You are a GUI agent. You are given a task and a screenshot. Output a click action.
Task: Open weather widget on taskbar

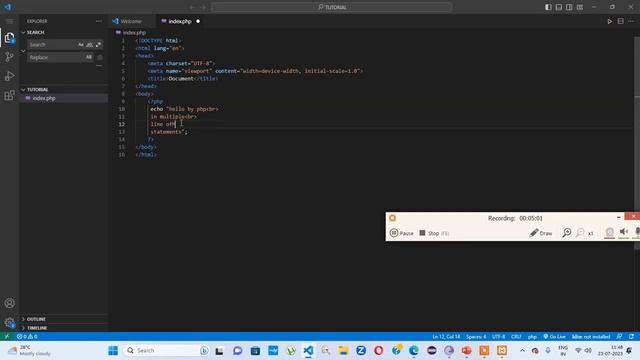(29, 350)
